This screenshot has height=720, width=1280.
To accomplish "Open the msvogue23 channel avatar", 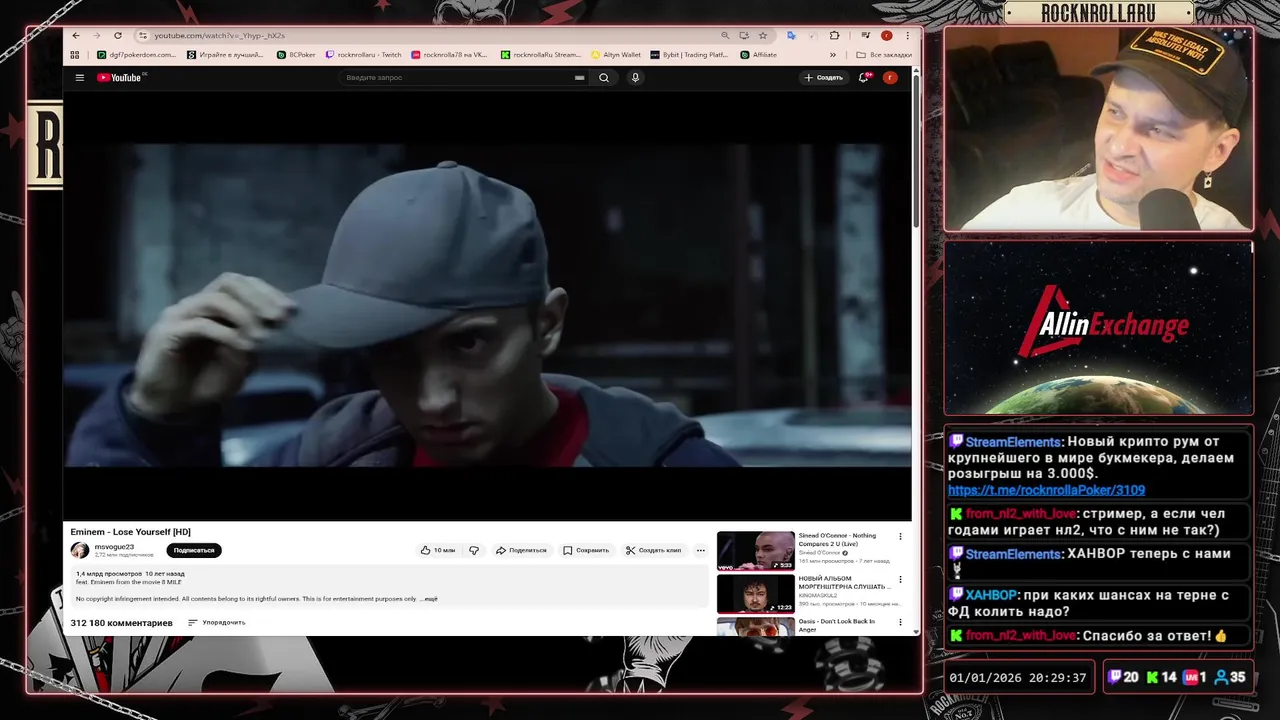I will coord(80,550).
